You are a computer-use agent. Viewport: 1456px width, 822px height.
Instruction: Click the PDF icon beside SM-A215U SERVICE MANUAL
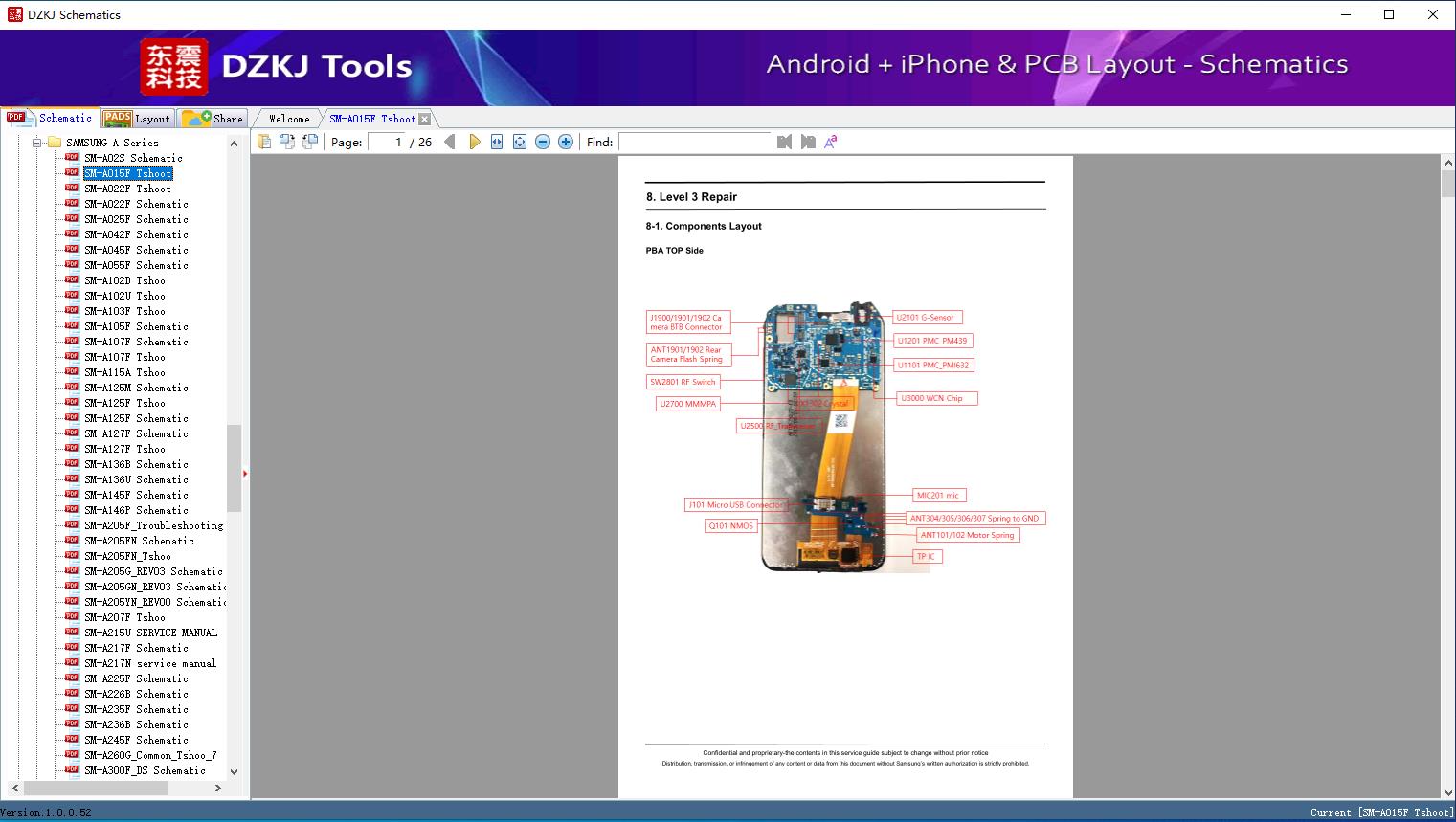pos(72,632)
